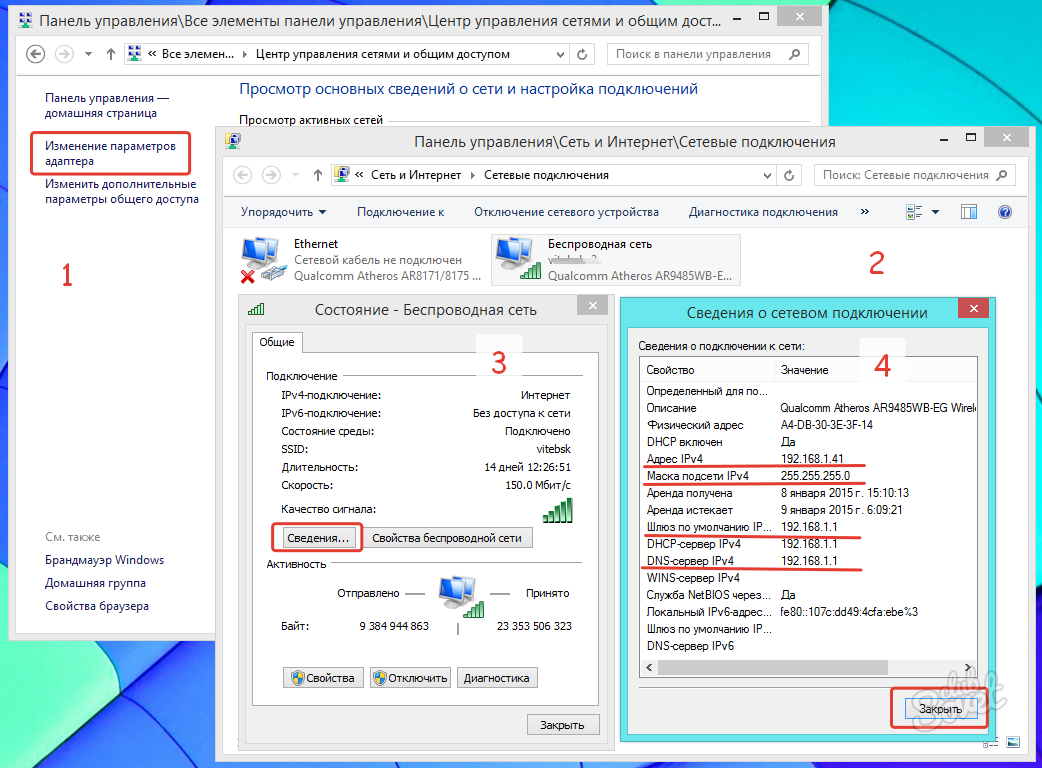This screenshot has width=1042, height=768.
Task: Open Изменение параметров адаптера link
Action: [x=110, y=153]
